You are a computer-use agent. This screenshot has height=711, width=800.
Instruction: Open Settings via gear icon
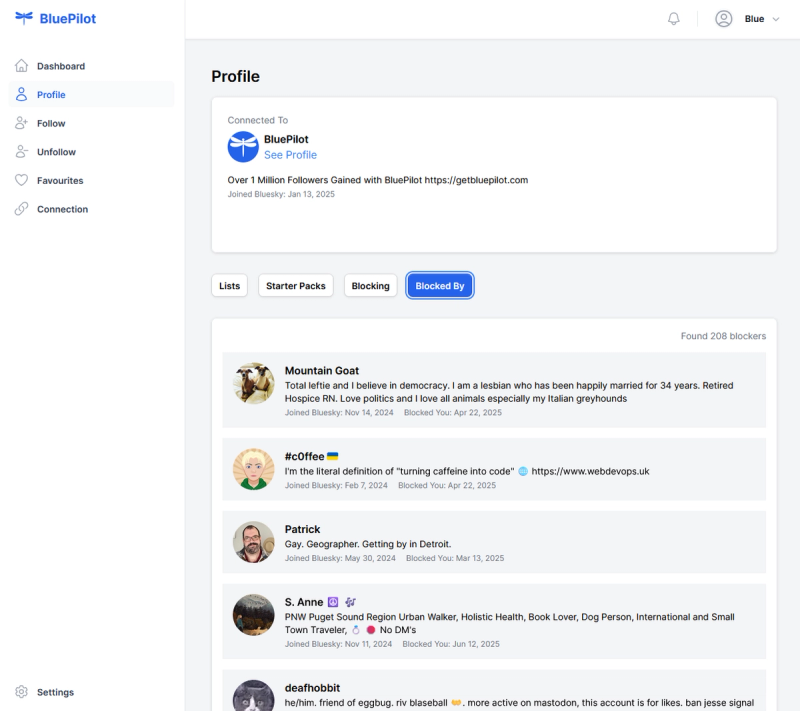tap(21, 692)
